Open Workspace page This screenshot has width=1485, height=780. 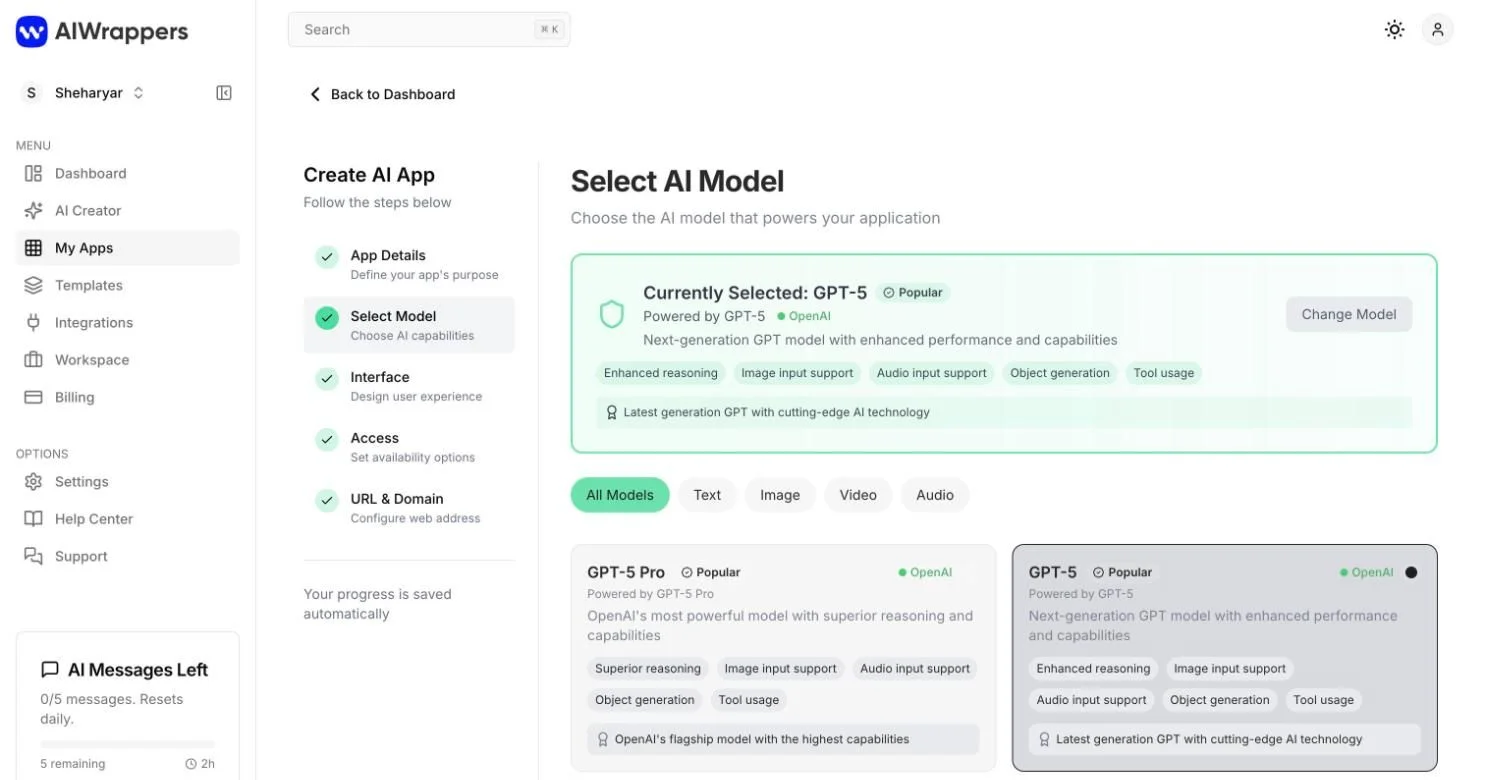click(128, 360)
